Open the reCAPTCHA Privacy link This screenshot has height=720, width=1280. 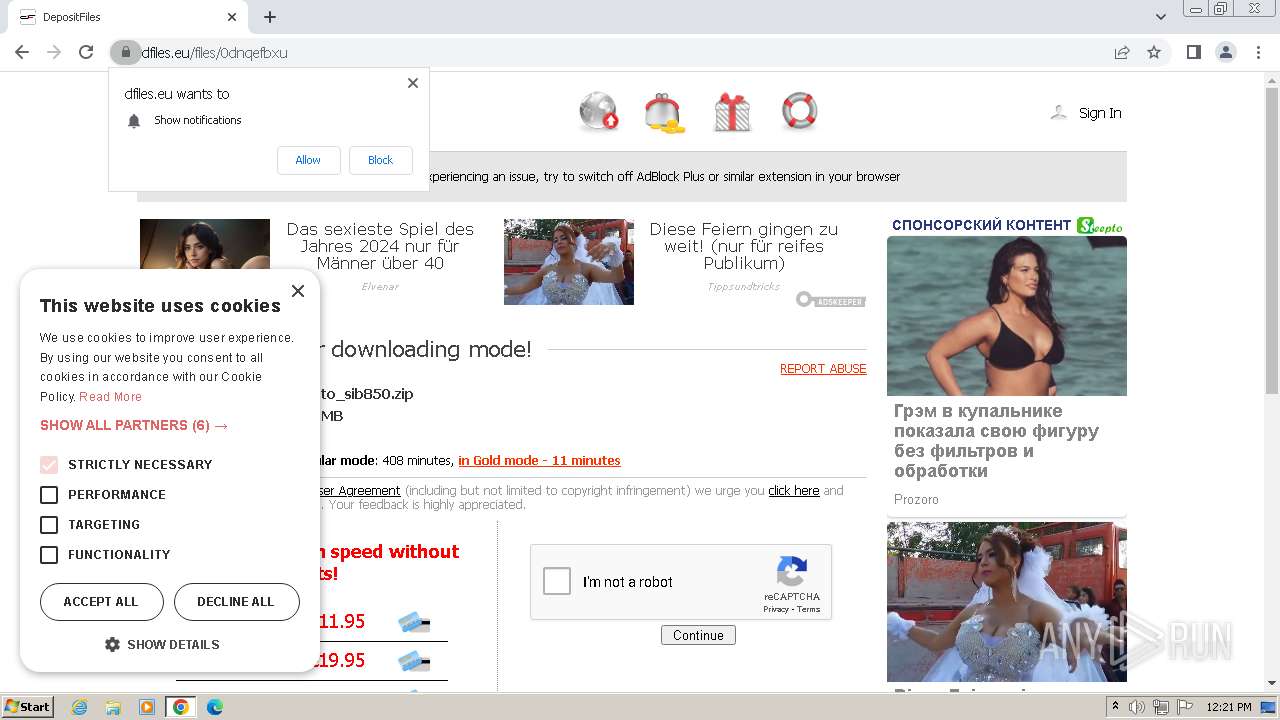776,609
